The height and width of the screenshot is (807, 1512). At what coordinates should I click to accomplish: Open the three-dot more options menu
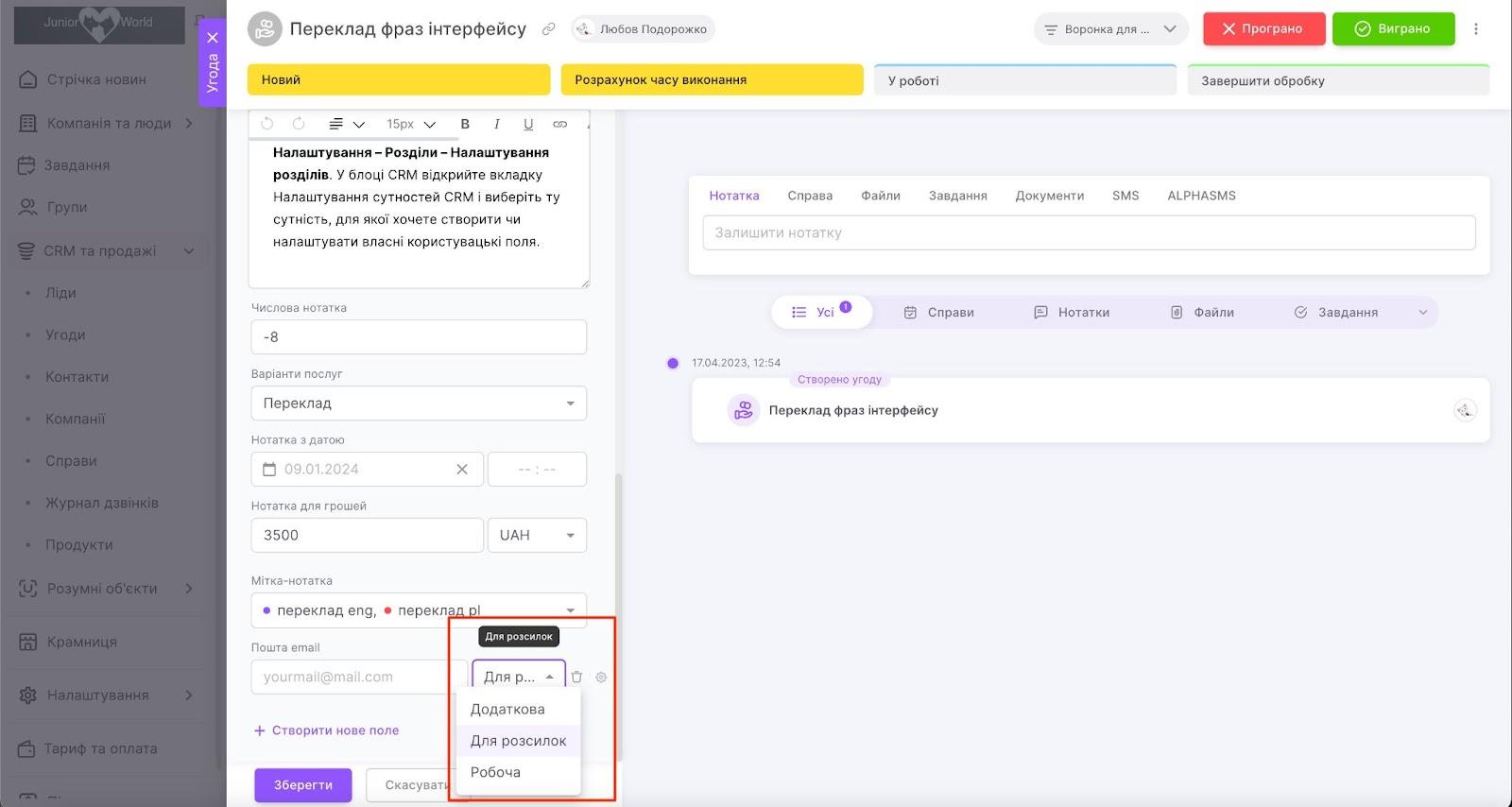(1476, 29)
